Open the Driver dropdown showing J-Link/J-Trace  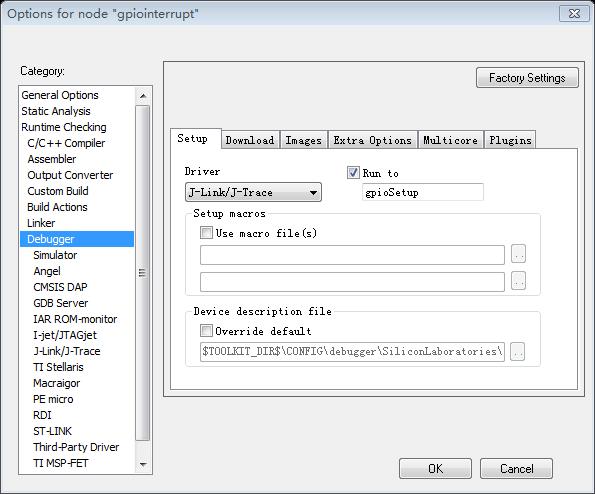point(253,192)
